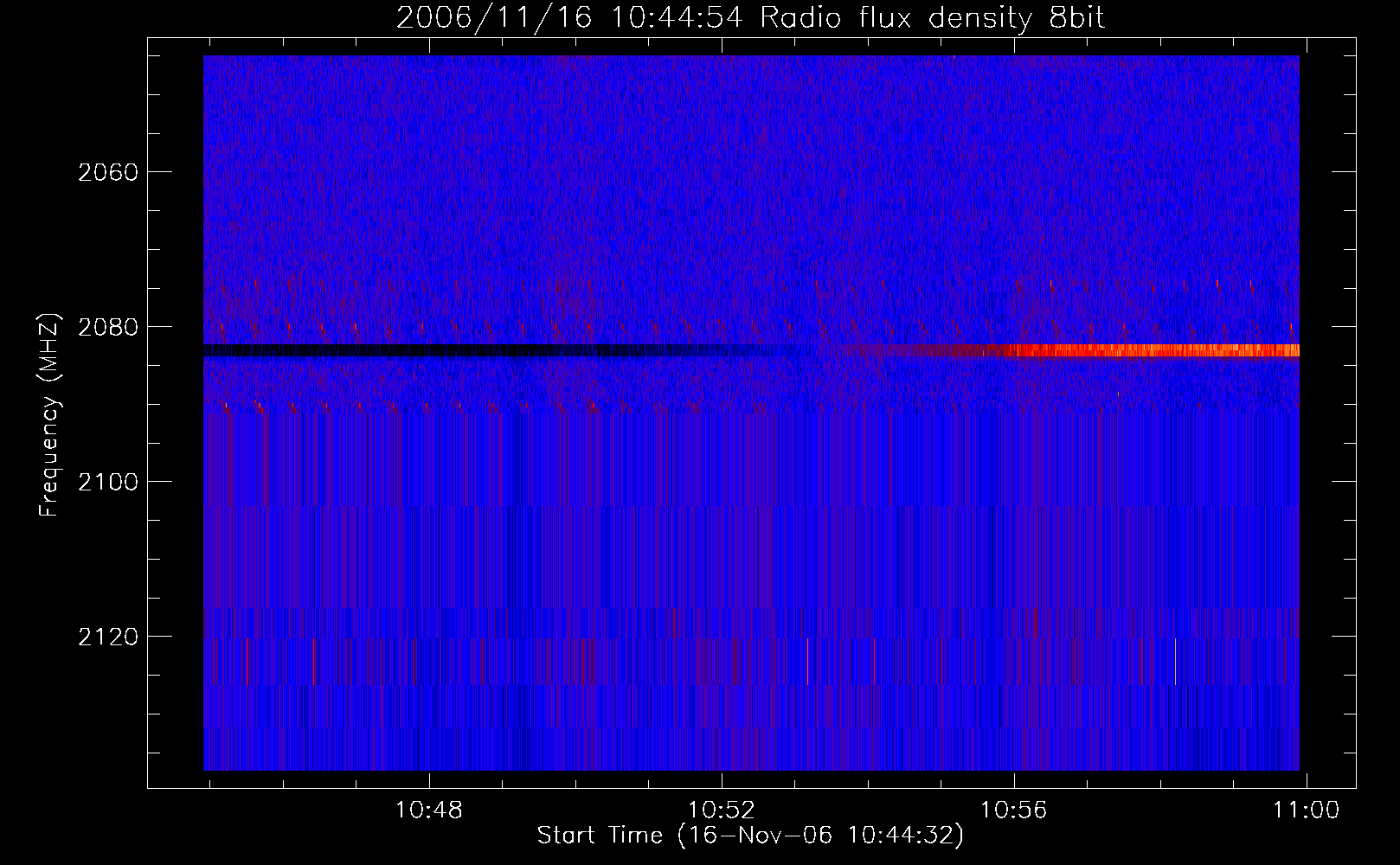Click the 2100 frequency tick label
The width and height of the screenshot is (1400, 865).
108,482
